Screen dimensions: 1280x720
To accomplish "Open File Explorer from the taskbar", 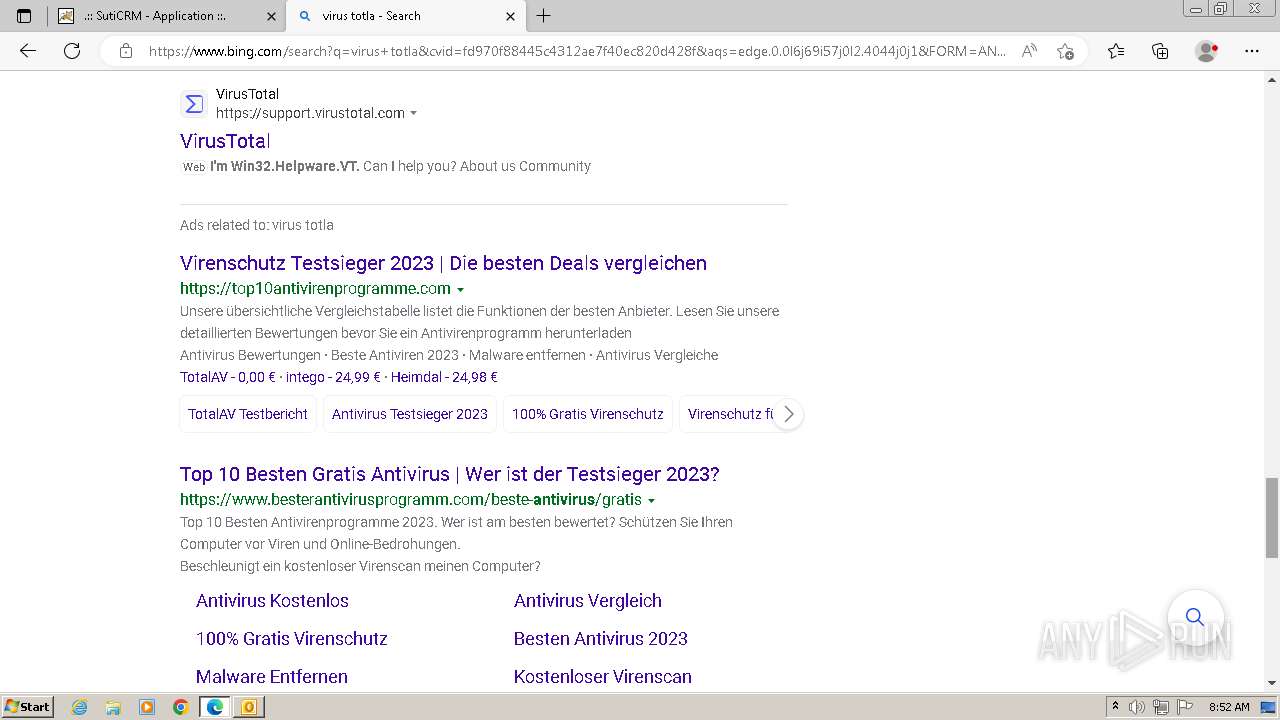I will pos(113,707).
